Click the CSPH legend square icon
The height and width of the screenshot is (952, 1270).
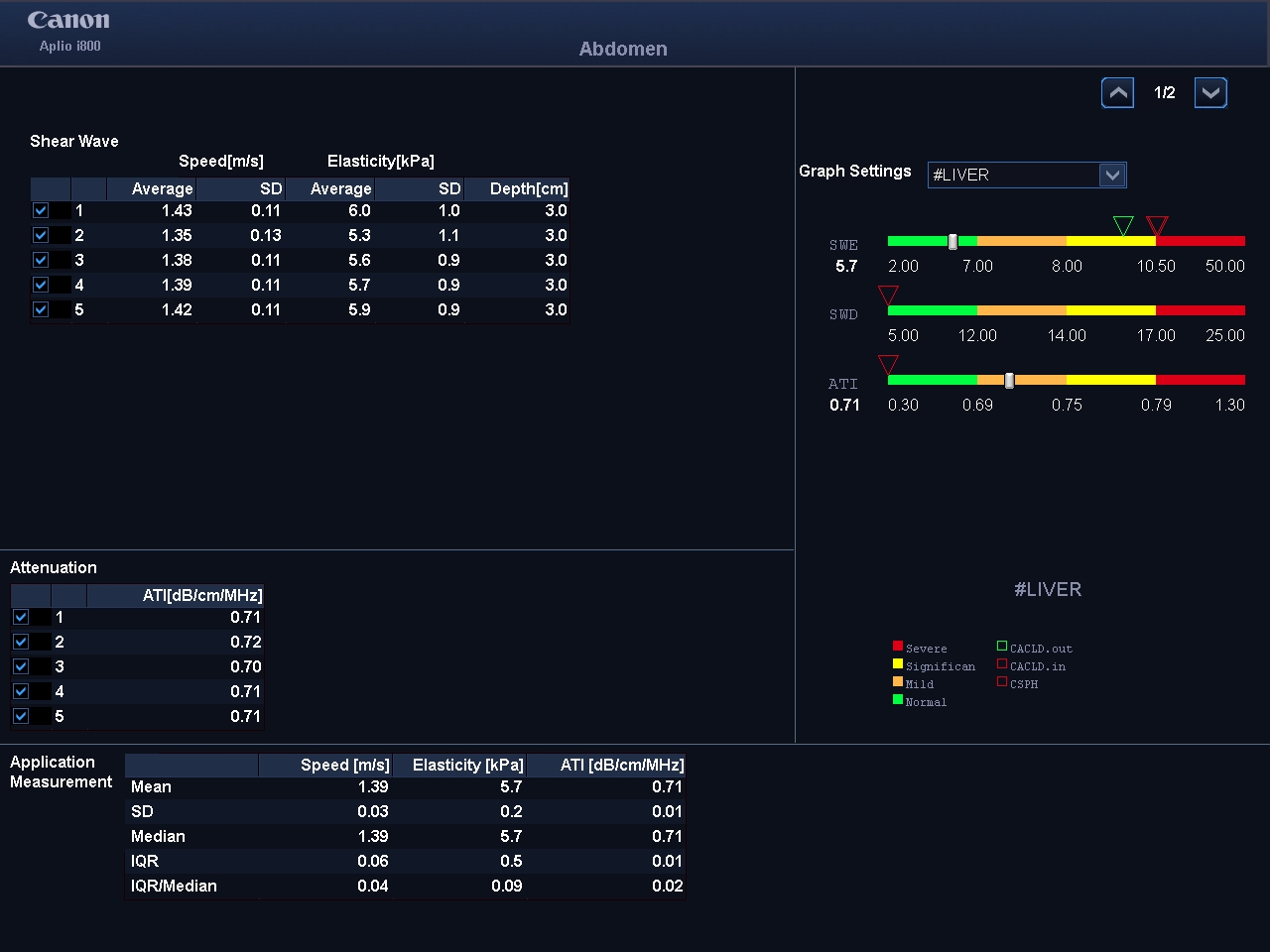coord(1002,682)
